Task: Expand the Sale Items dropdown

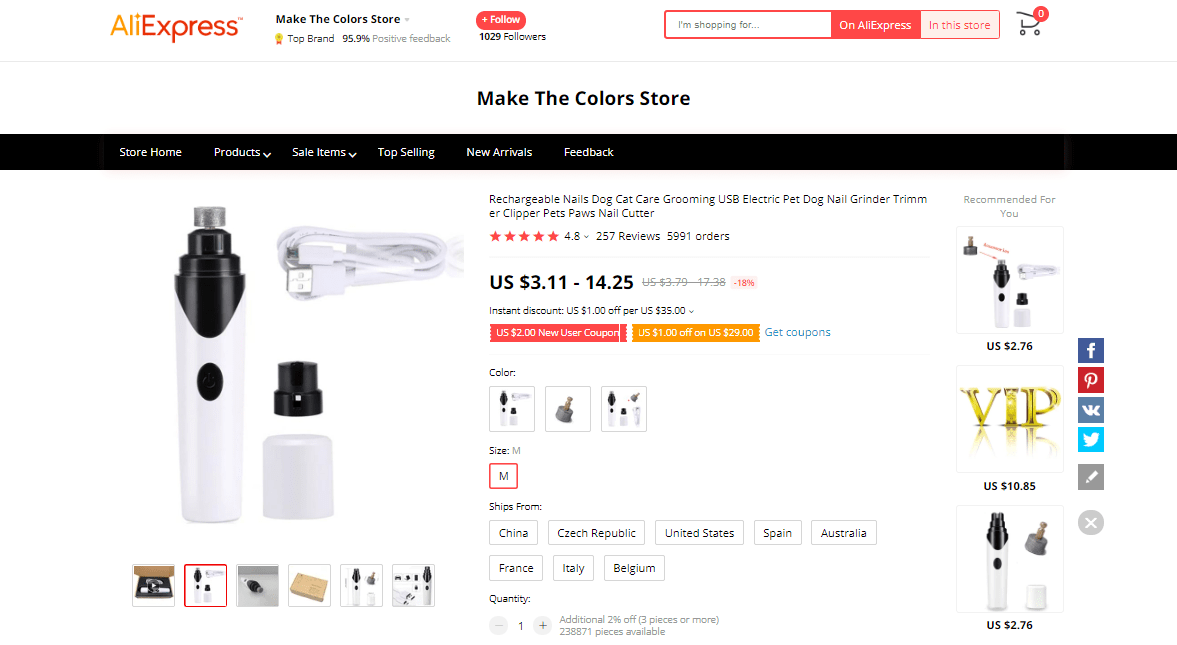Action: [x=324, y=153]
